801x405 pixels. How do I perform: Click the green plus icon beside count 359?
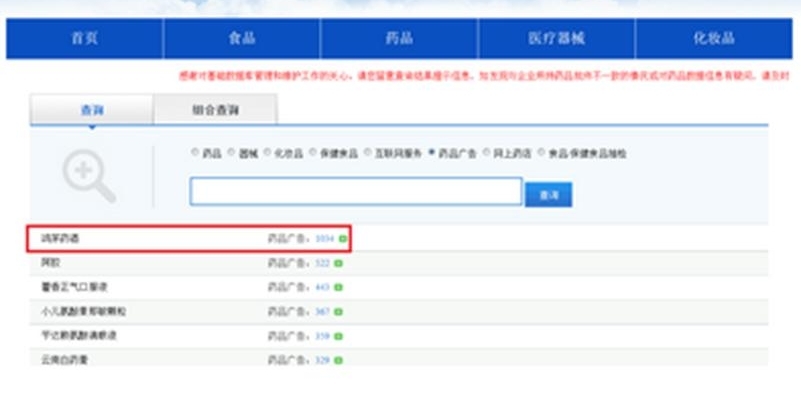click(x=338, y=336)
